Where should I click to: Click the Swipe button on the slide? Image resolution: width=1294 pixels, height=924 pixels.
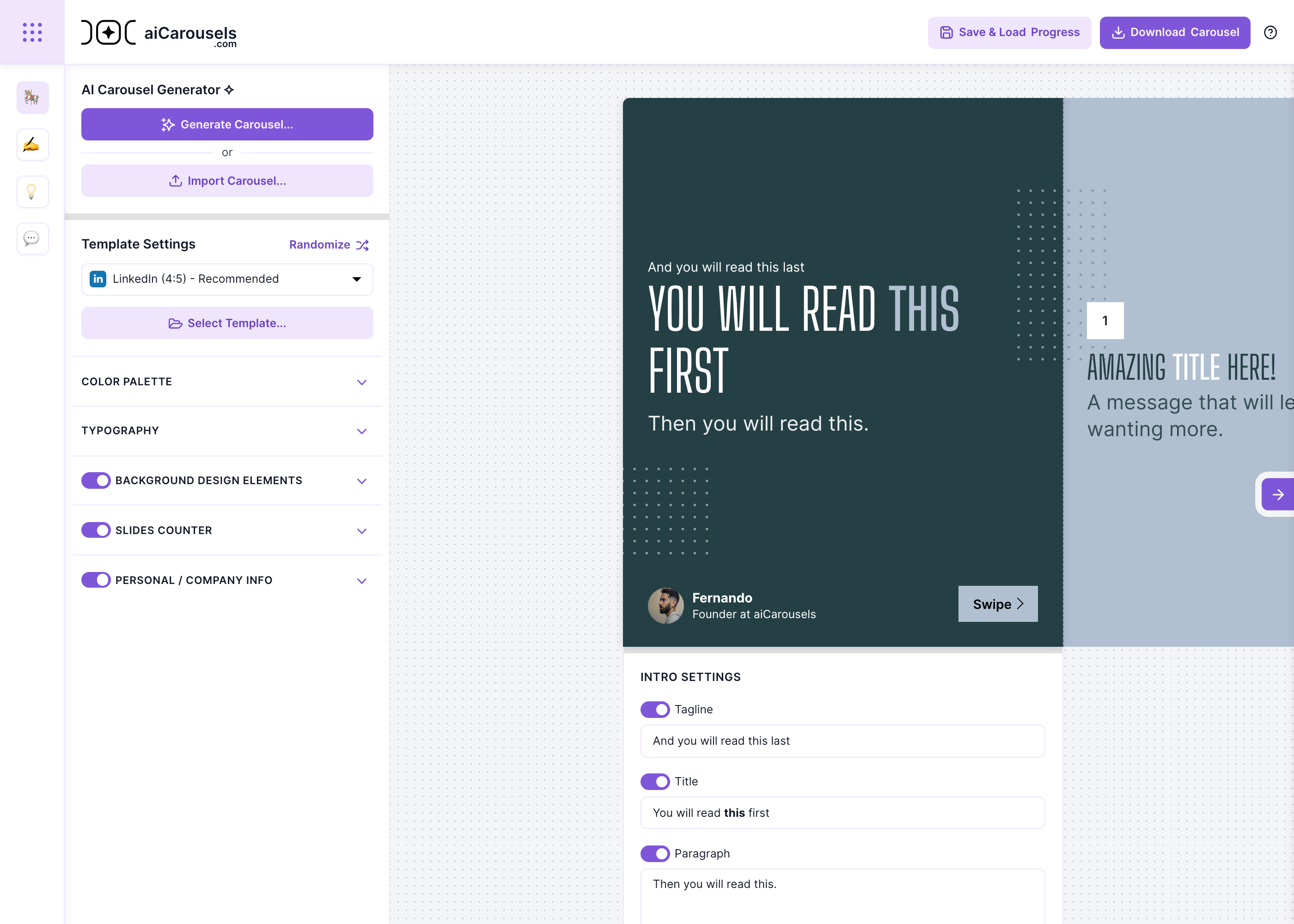click(997, 604)
